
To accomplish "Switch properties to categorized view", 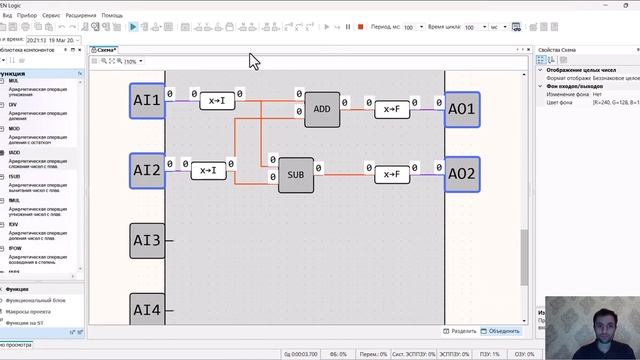I will tap(541, 60).
